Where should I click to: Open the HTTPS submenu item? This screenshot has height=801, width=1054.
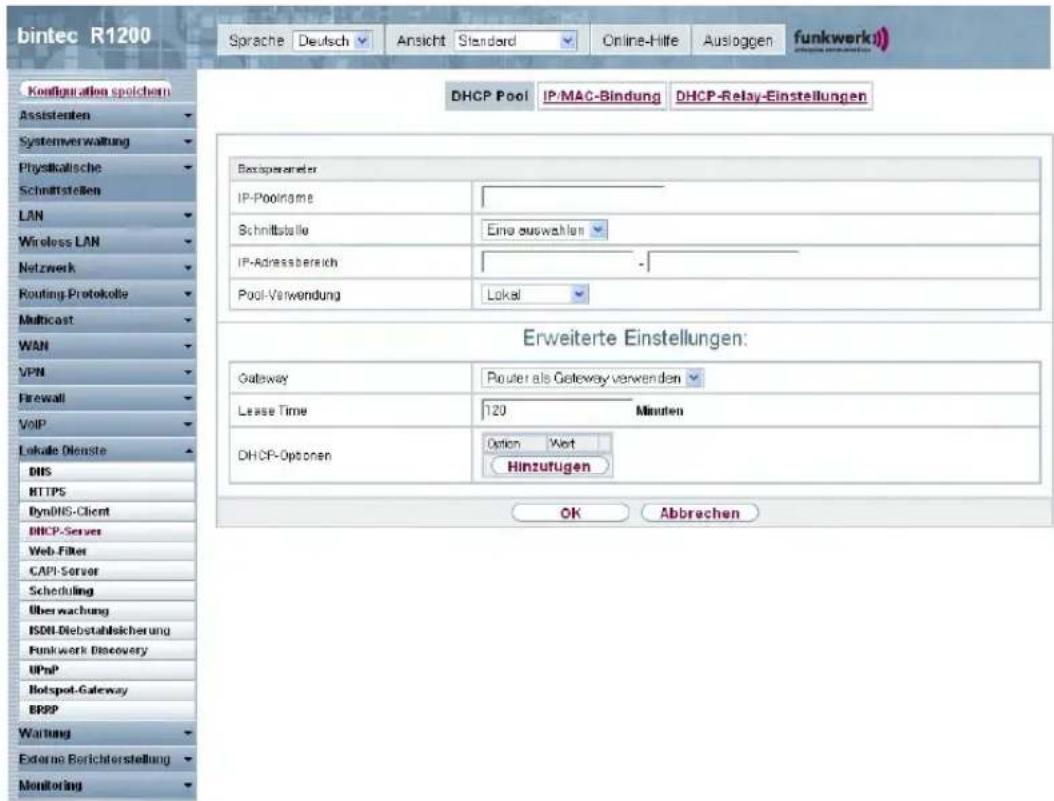(108, 492)
